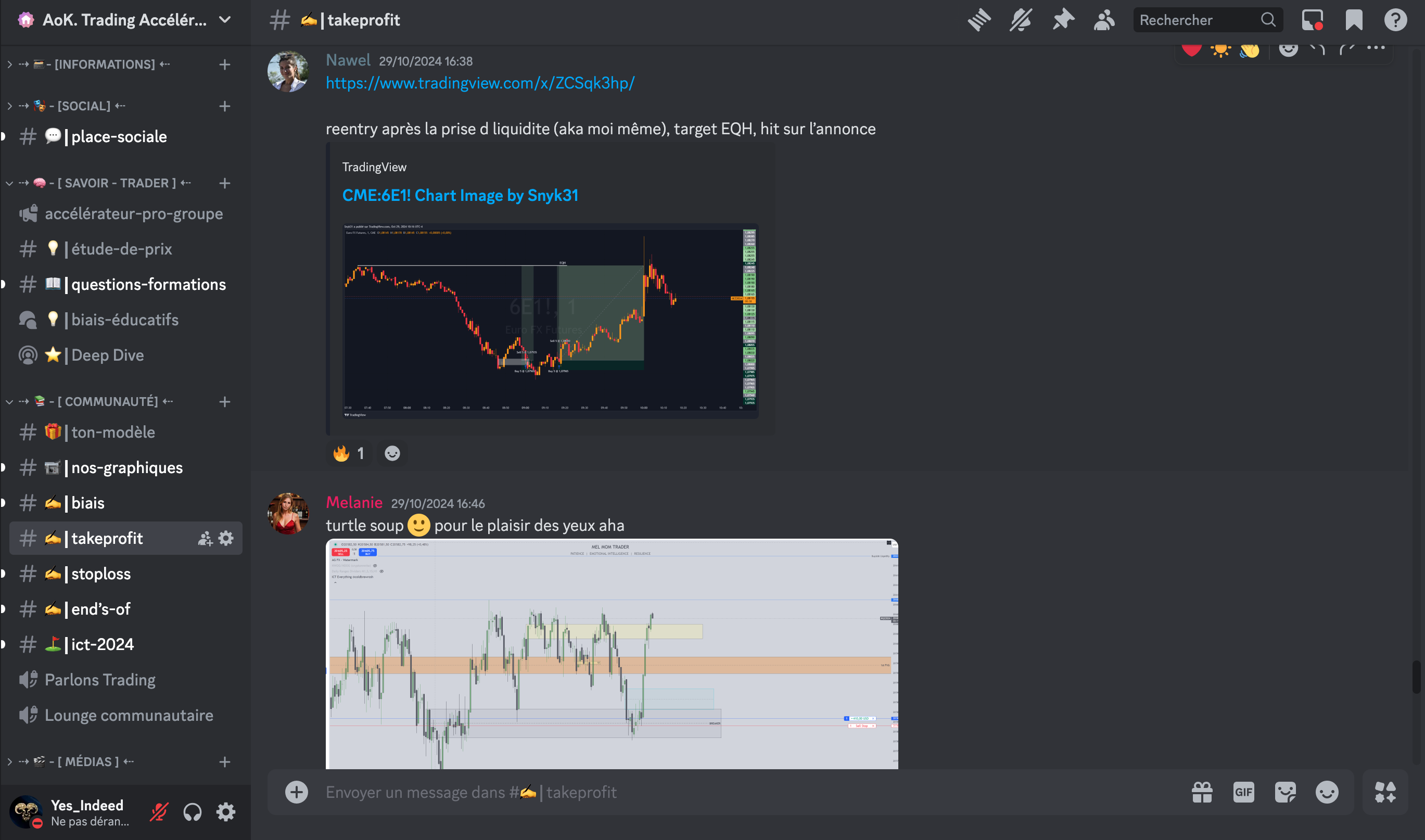The height and width of the screenshot is (840, 1425).
Task: Toggle channel notification bell mute
Action: pyautogui.click(x=1021, y=20)
